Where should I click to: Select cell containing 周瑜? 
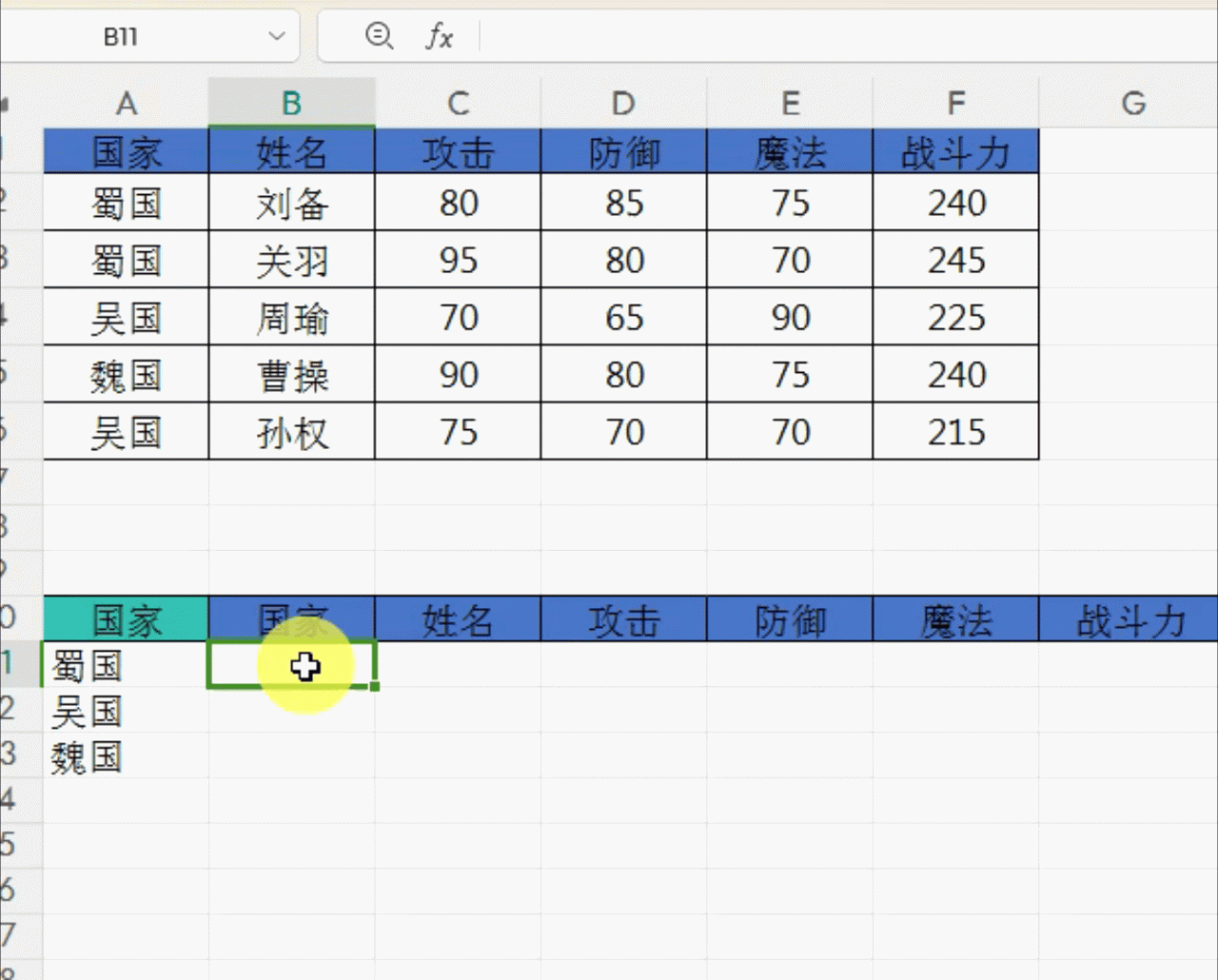(291, 317)
